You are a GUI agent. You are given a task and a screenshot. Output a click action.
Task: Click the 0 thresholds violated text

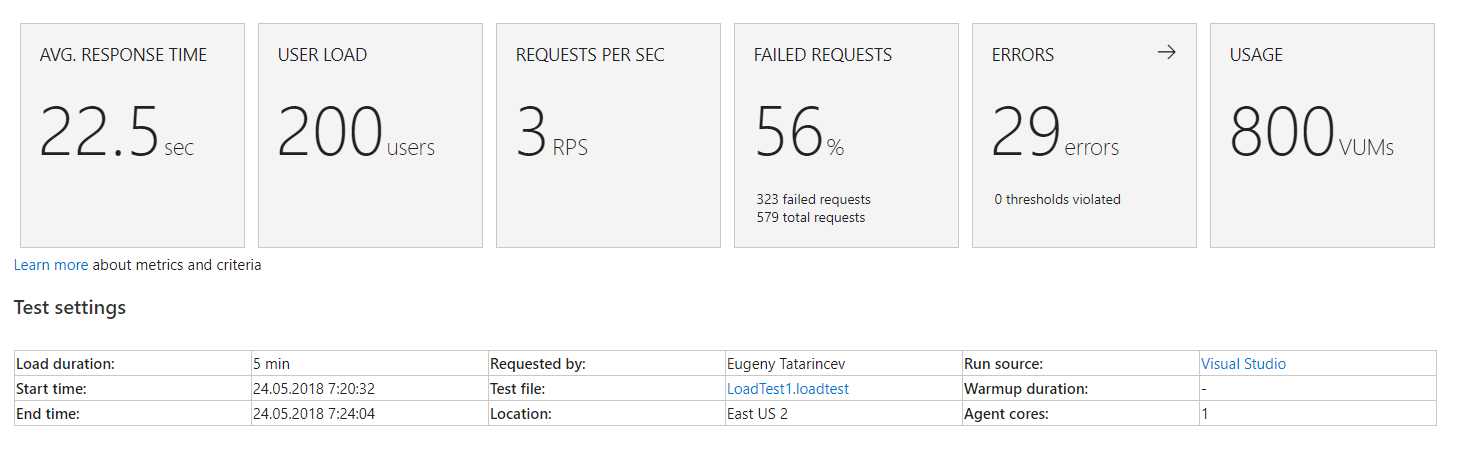click(1057, 199)
